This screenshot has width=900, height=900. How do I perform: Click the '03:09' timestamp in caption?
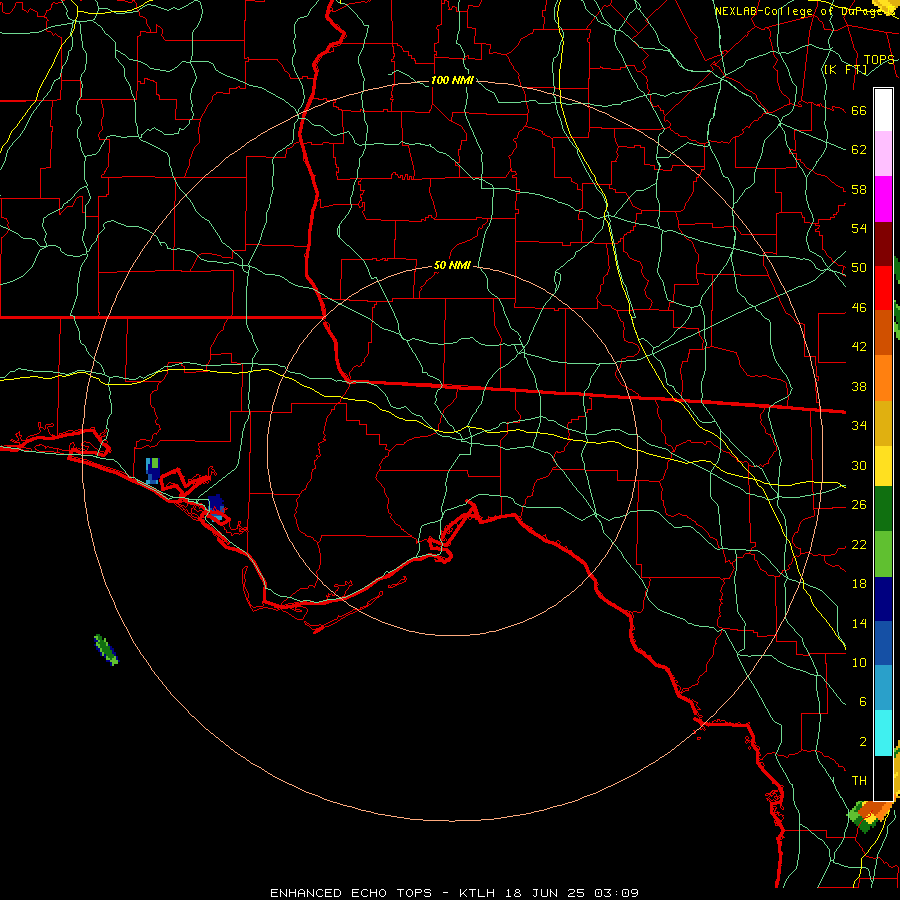coord(616,893)
